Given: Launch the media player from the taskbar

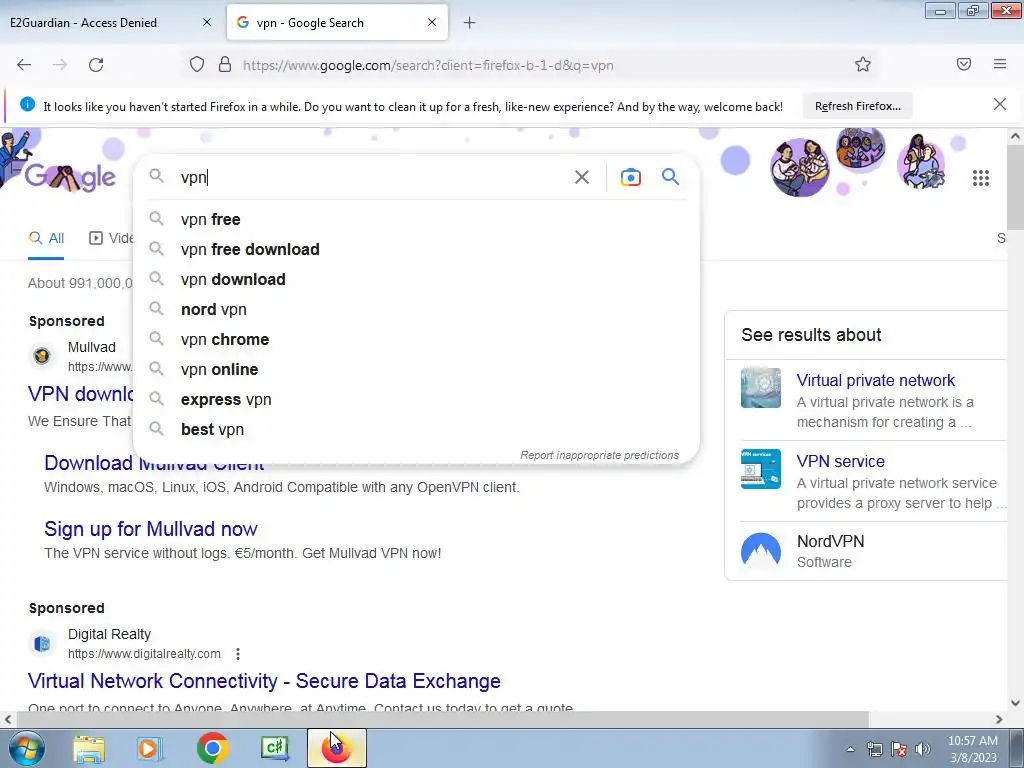Looking at the screenshot, I should (x=150, y=748).
